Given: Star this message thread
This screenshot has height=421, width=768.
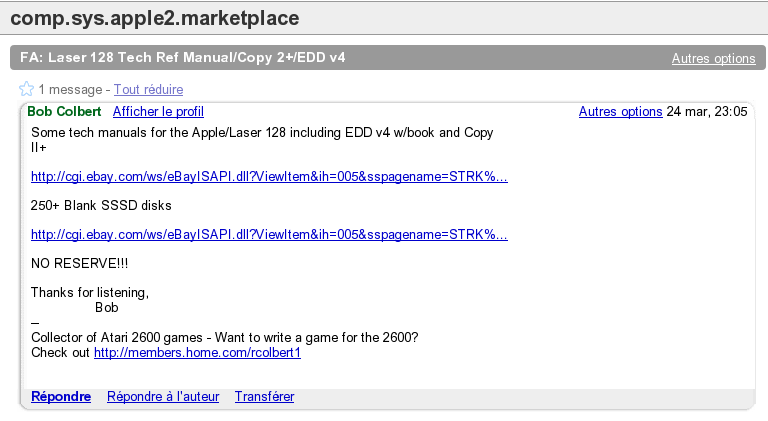Looking at the screenshot, I should pyautogui.click(x=27, y=89).
